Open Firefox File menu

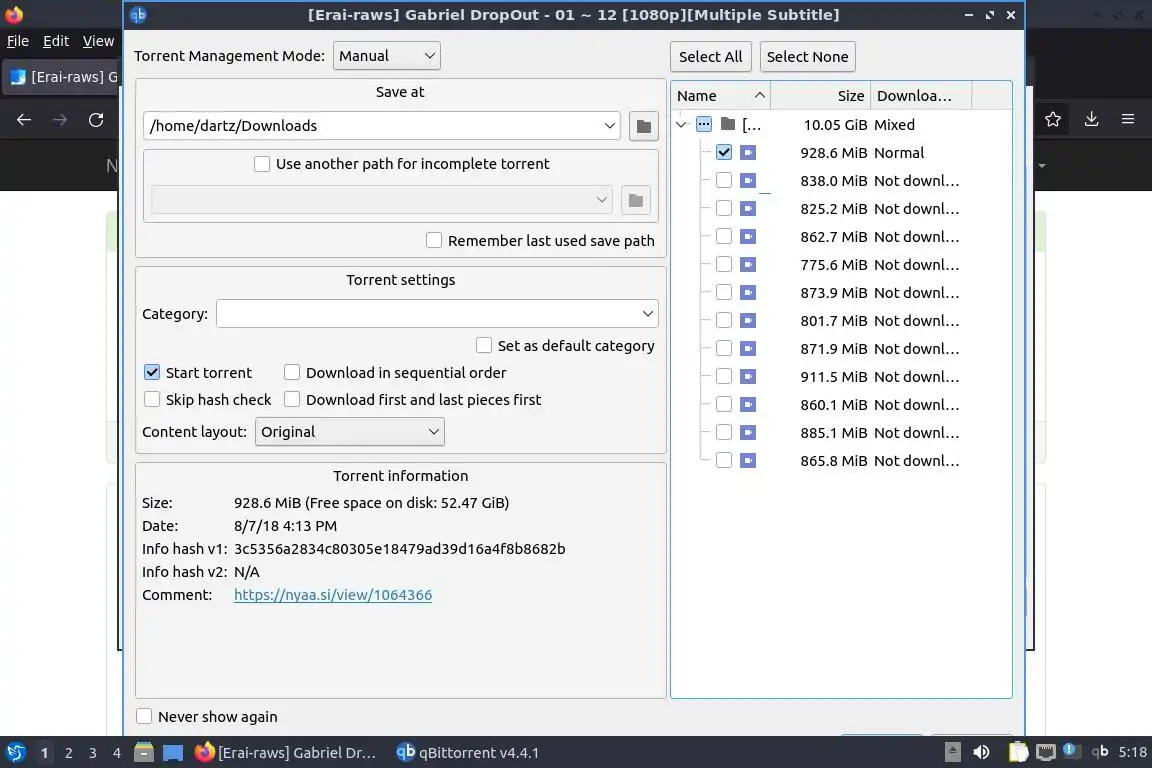[x=18, y=41]
